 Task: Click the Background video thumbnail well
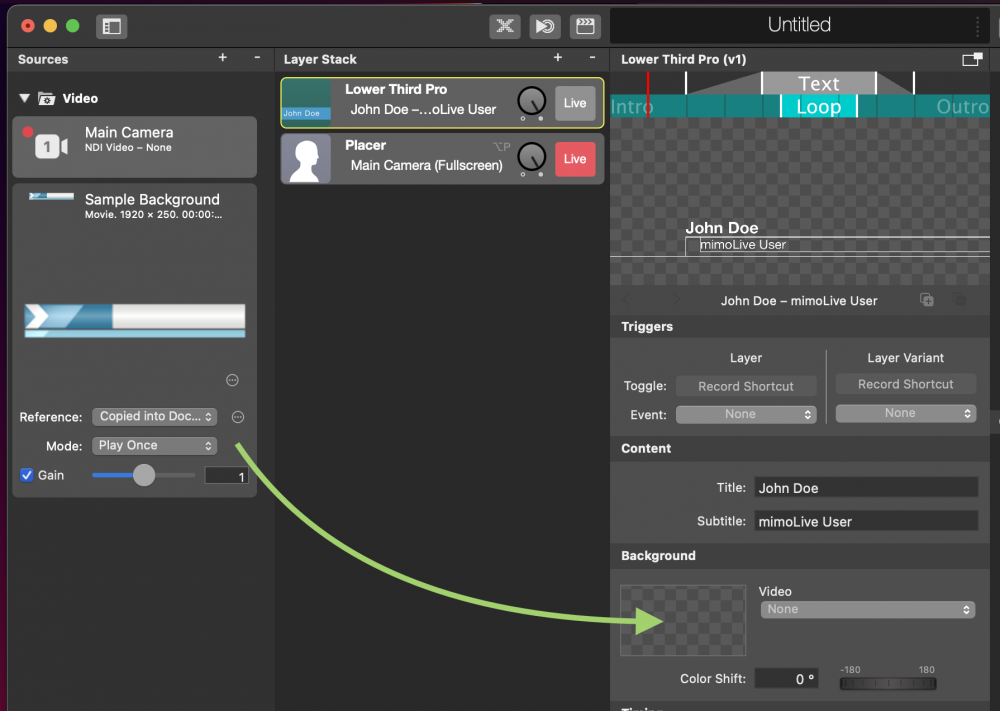[683, 620]
